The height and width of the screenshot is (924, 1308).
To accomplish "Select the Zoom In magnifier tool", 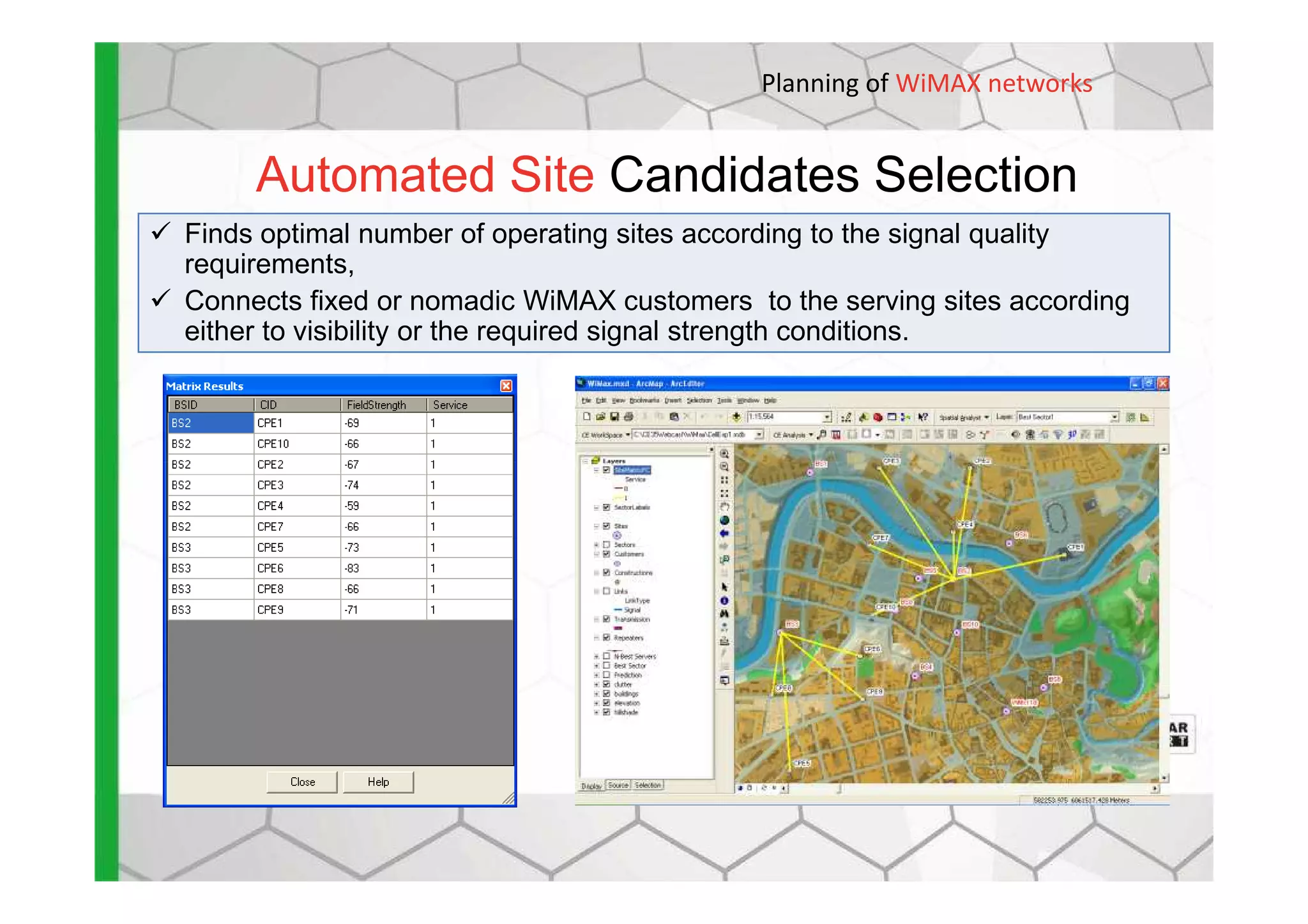I will click(x=724, y=453).
